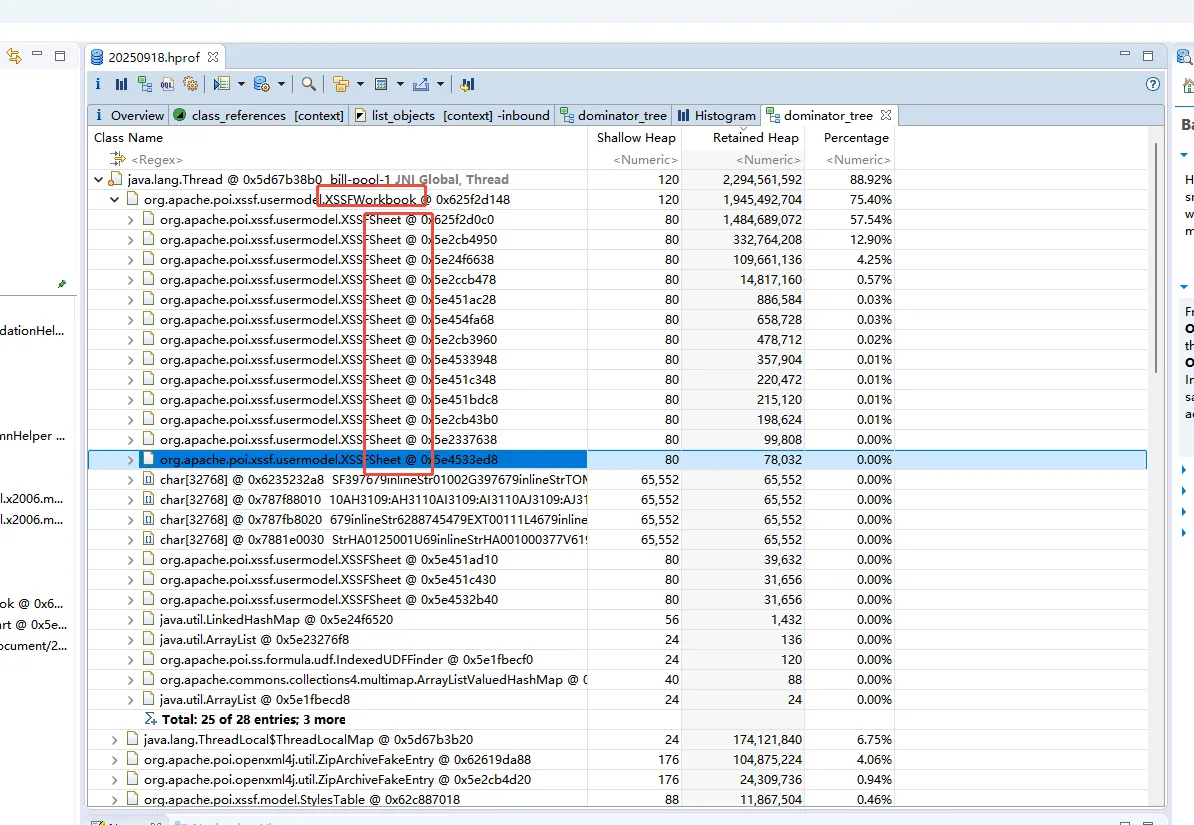
Task: Select char[32768] 0x787f88010 row
Action: (x=617, y=500)
